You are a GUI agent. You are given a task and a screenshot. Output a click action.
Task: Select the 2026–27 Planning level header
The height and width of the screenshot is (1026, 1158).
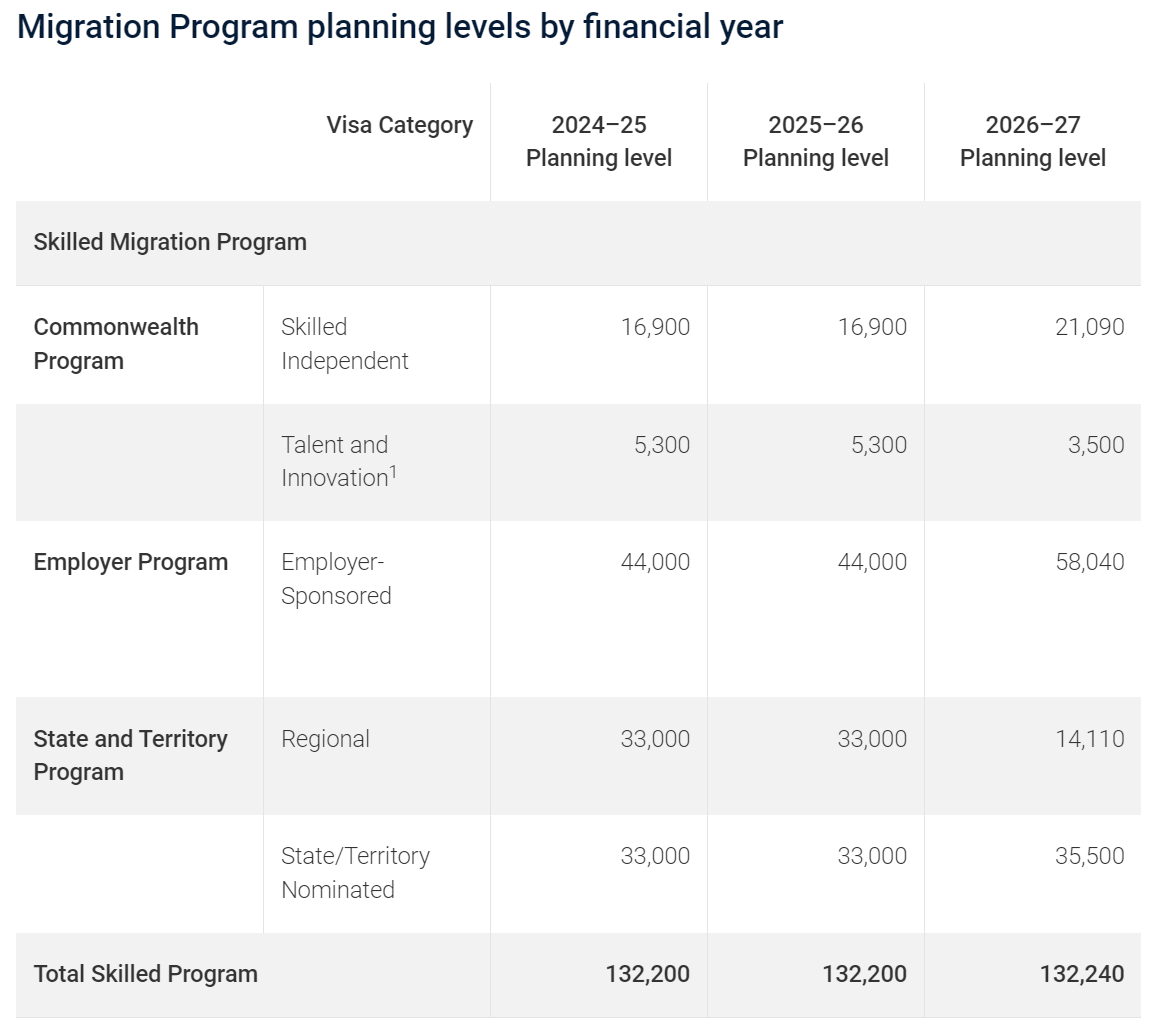coord(1032,141)
